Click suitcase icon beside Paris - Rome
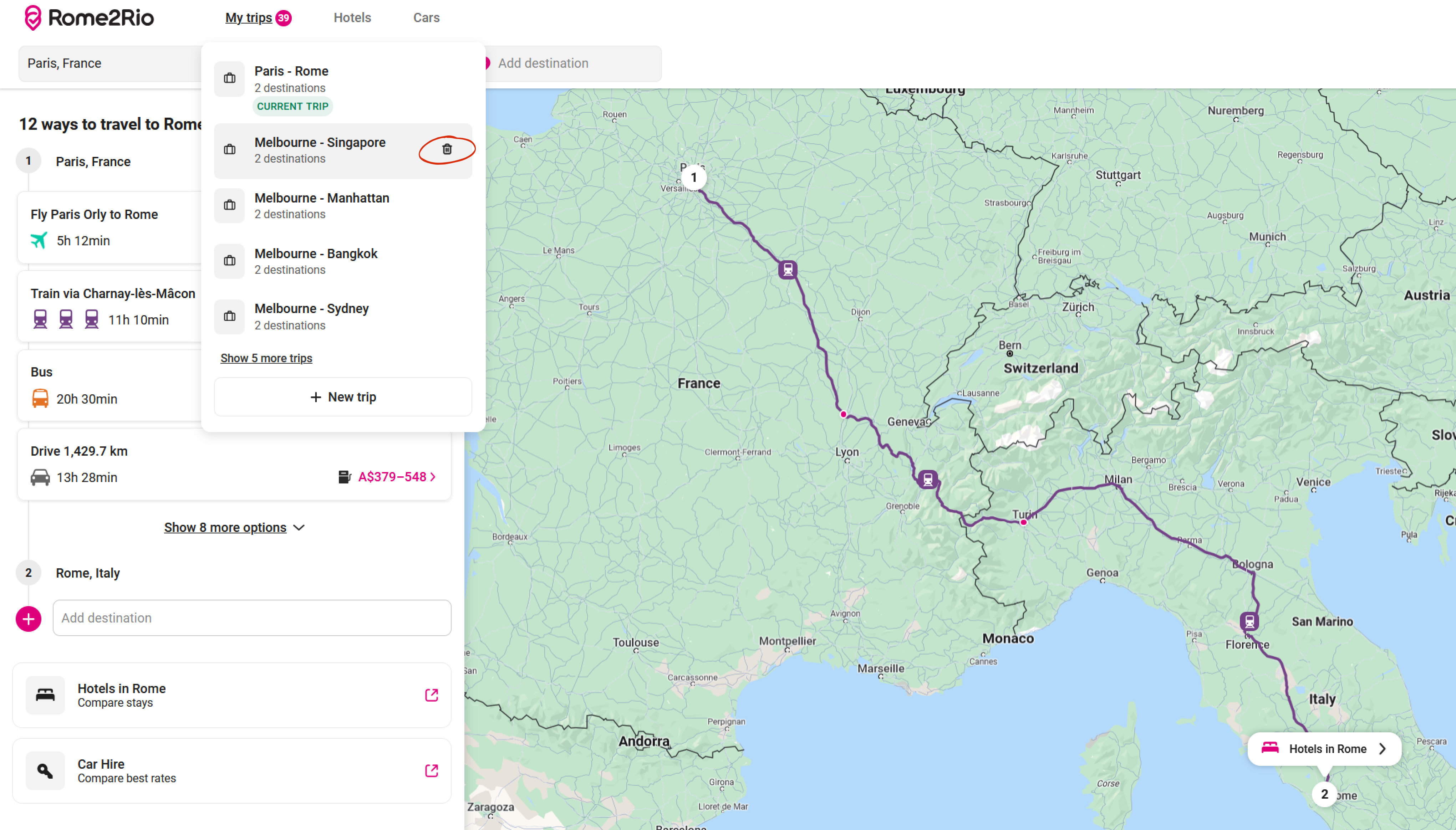Image resolution: width=1456 pixels, height=830 pixels. coord(229,79)
